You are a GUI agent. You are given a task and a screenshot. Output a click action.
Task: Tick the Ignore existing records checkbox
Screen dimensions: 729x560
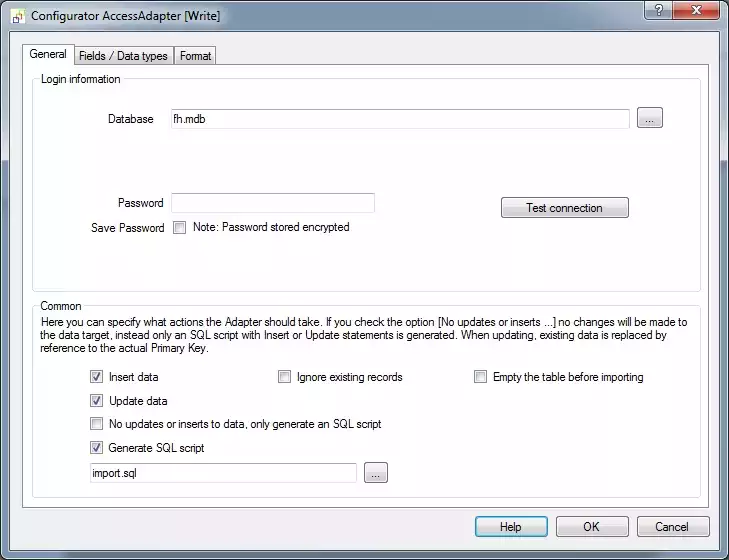pos(285,378)
